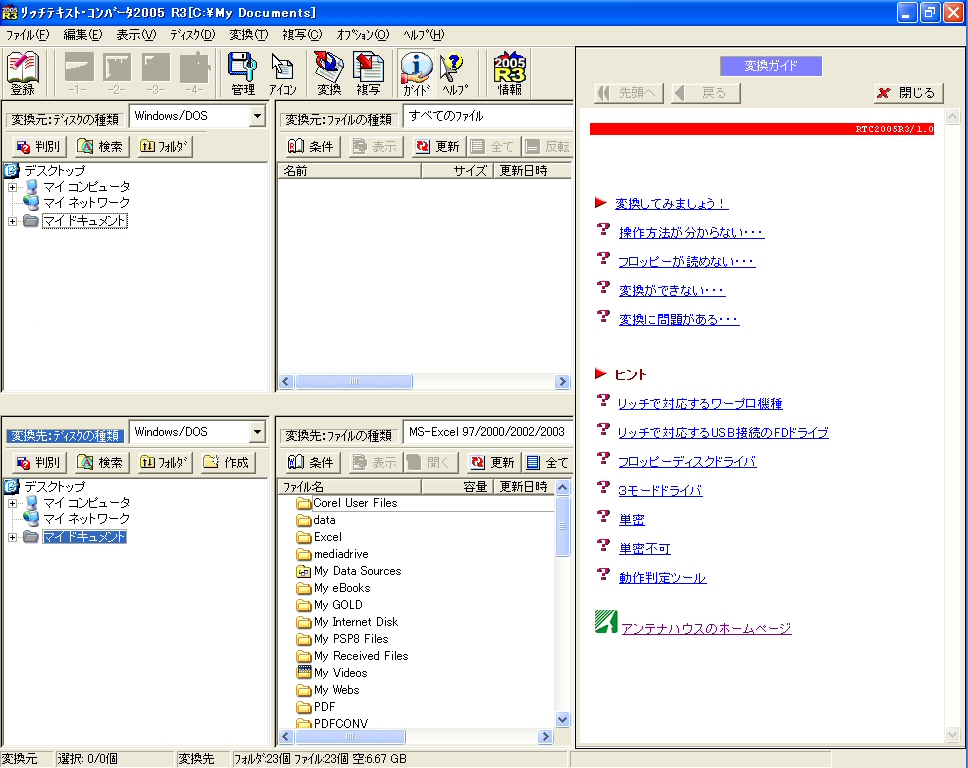Screen dimensions: 968x768
Task: Open the source disk type Windows/DOS dropdown
Action: [257, 115]
